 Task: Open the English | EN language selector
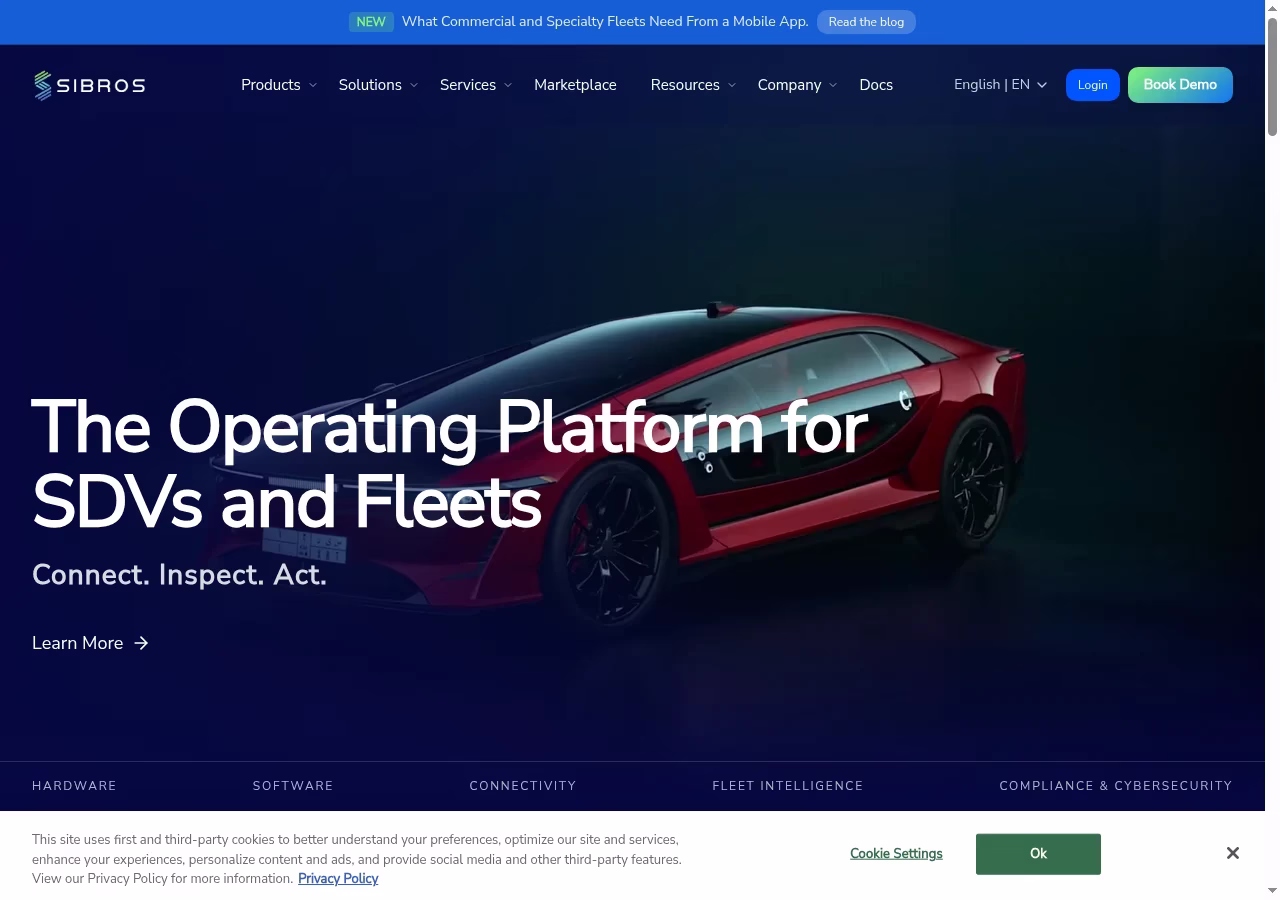coord(1000,85)
